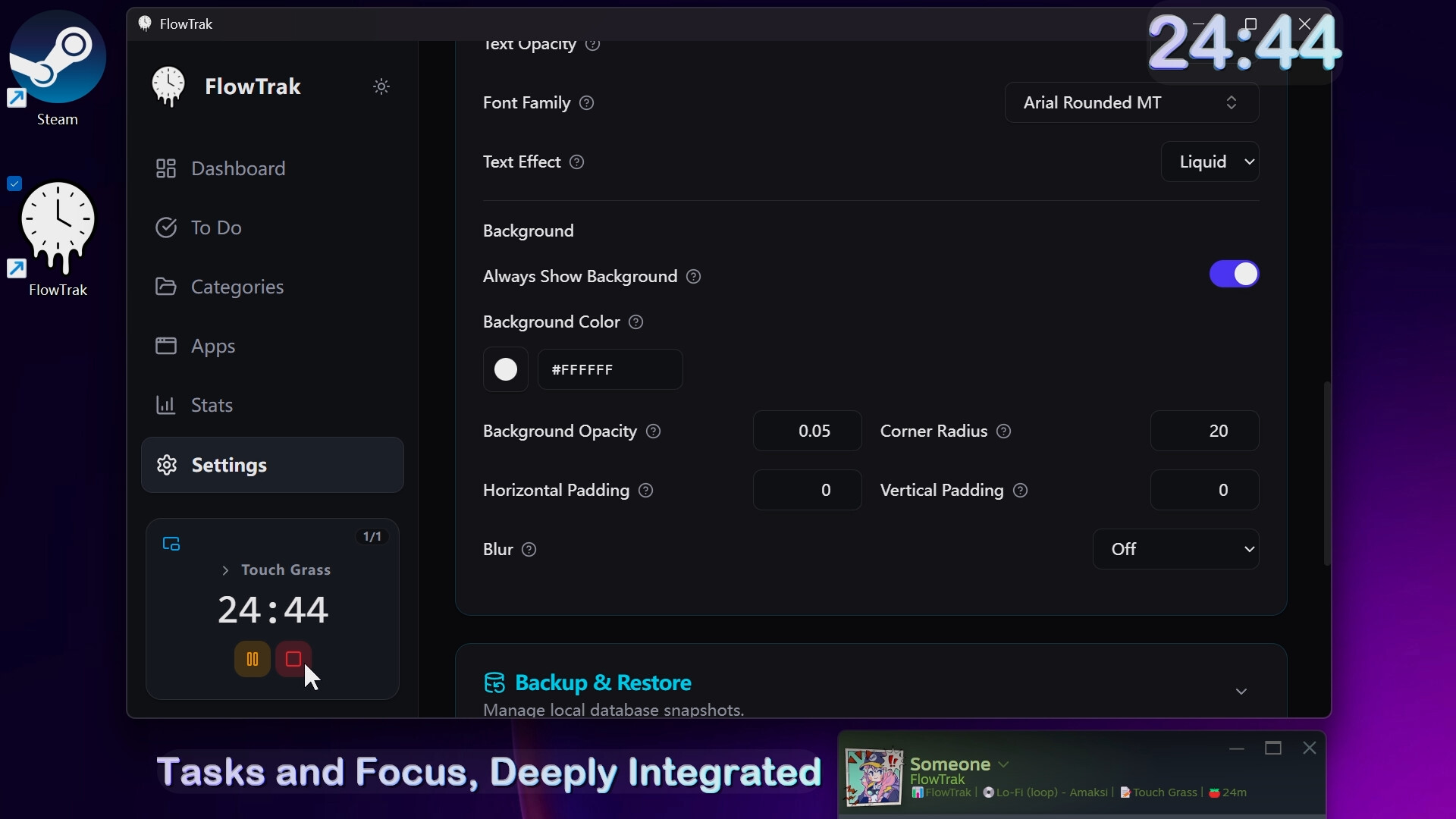1456x819 pixels.
Task: Pause the running timer
Action: (x=253, y=659)
